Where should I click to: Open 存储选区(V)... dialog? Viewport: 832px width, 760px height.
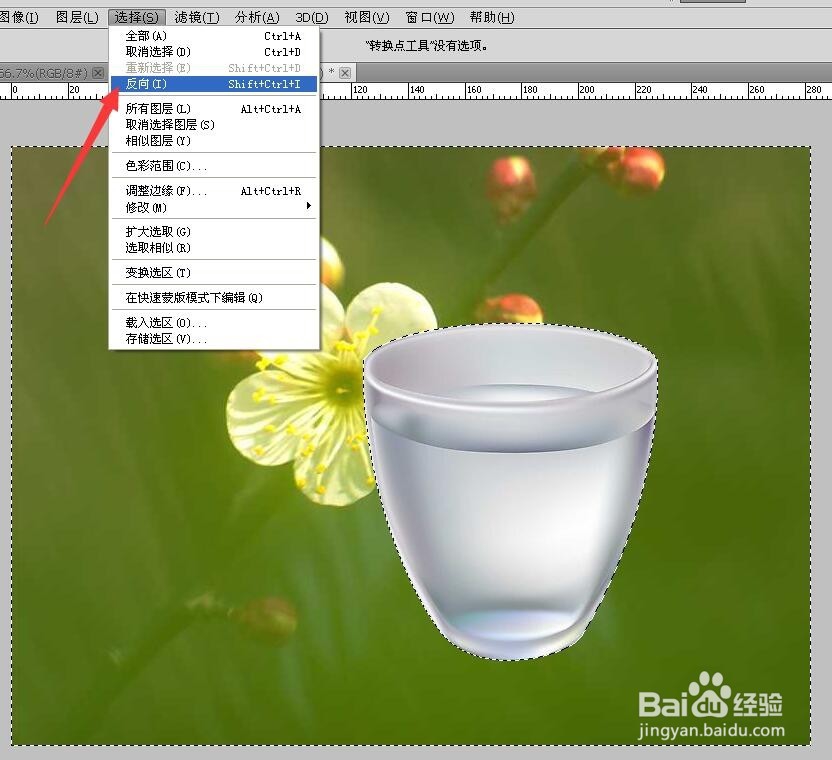[214, 338]
